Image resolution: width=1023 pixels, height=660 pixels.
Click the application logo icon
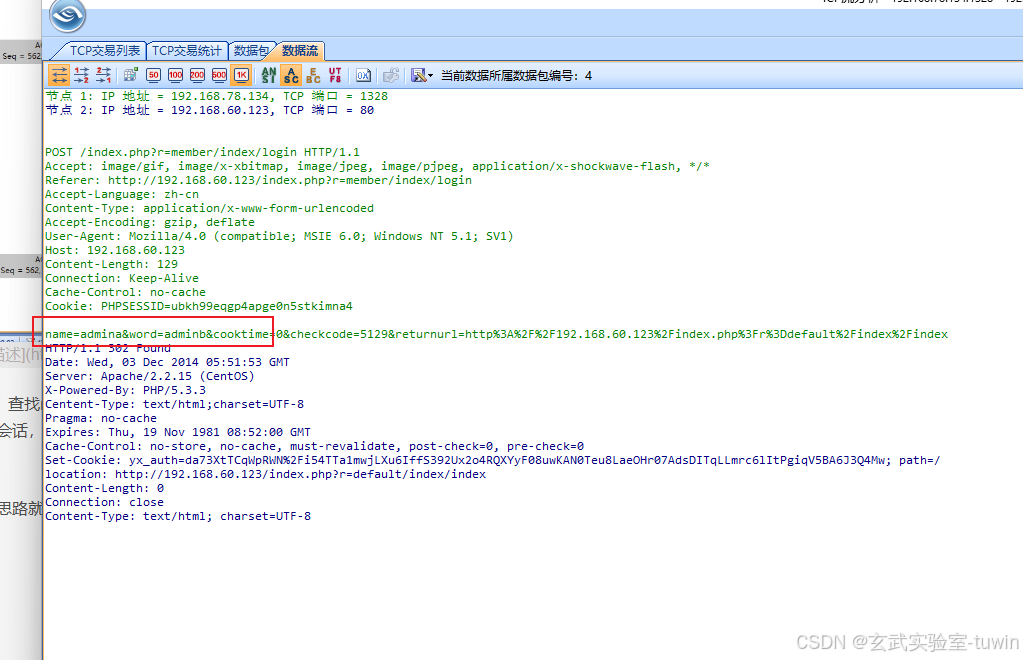(68, 14)
